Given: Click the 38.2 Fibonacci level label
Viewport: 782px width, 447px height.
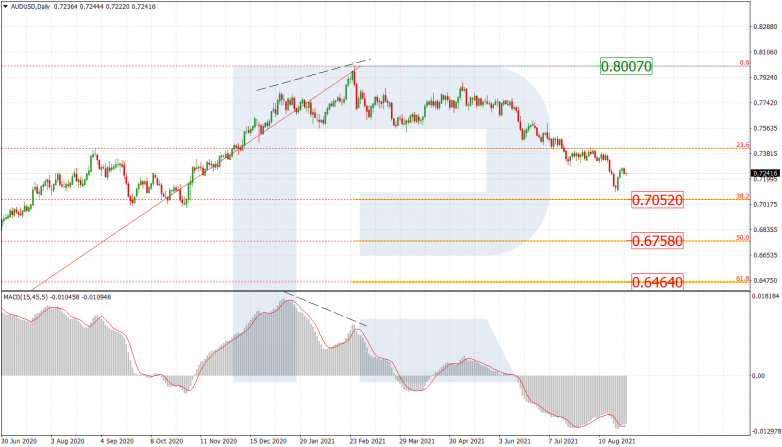Looking at the screenshot, I should [x=743, y=196].
